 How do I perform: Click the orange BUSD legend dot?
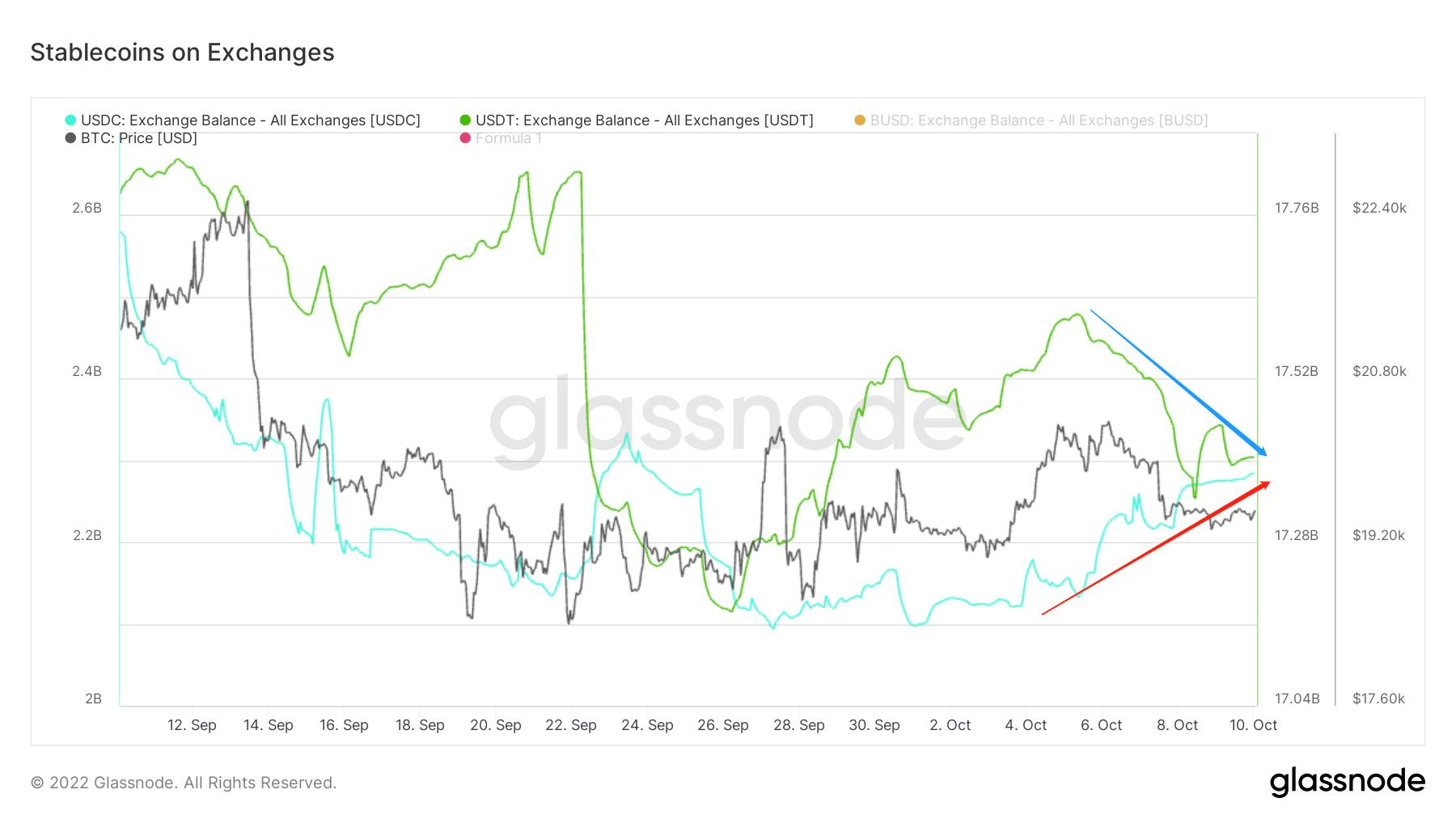[x=860, y=120]
